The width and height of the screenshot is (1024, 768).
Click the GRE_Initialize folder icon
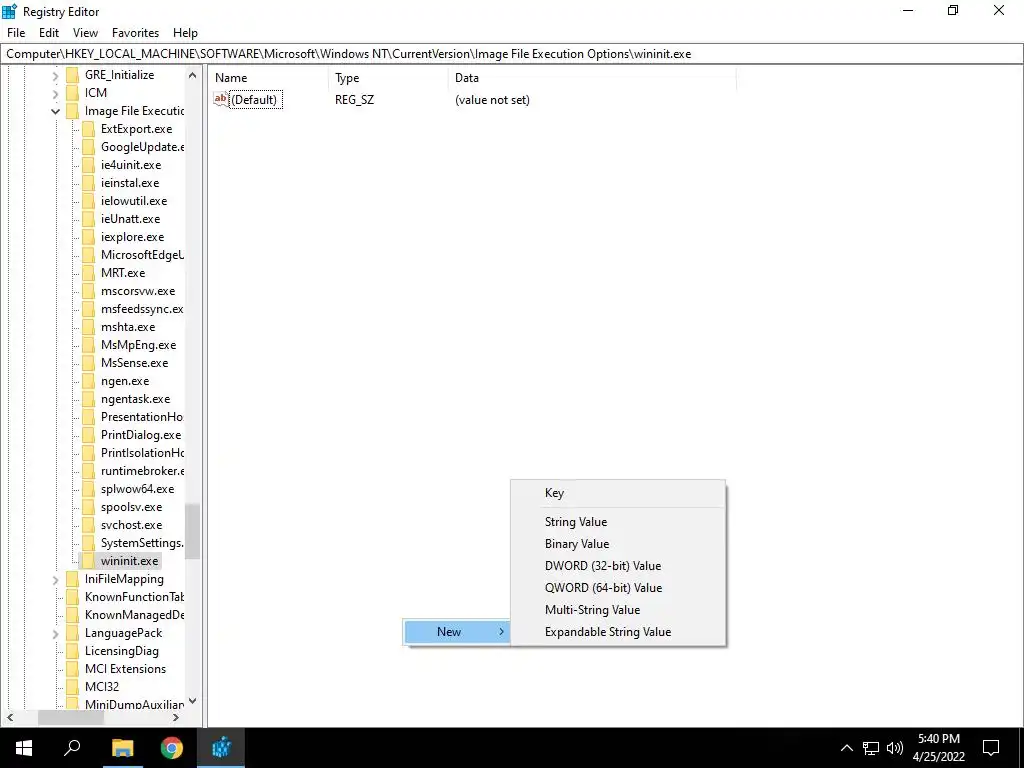point(72,75)
